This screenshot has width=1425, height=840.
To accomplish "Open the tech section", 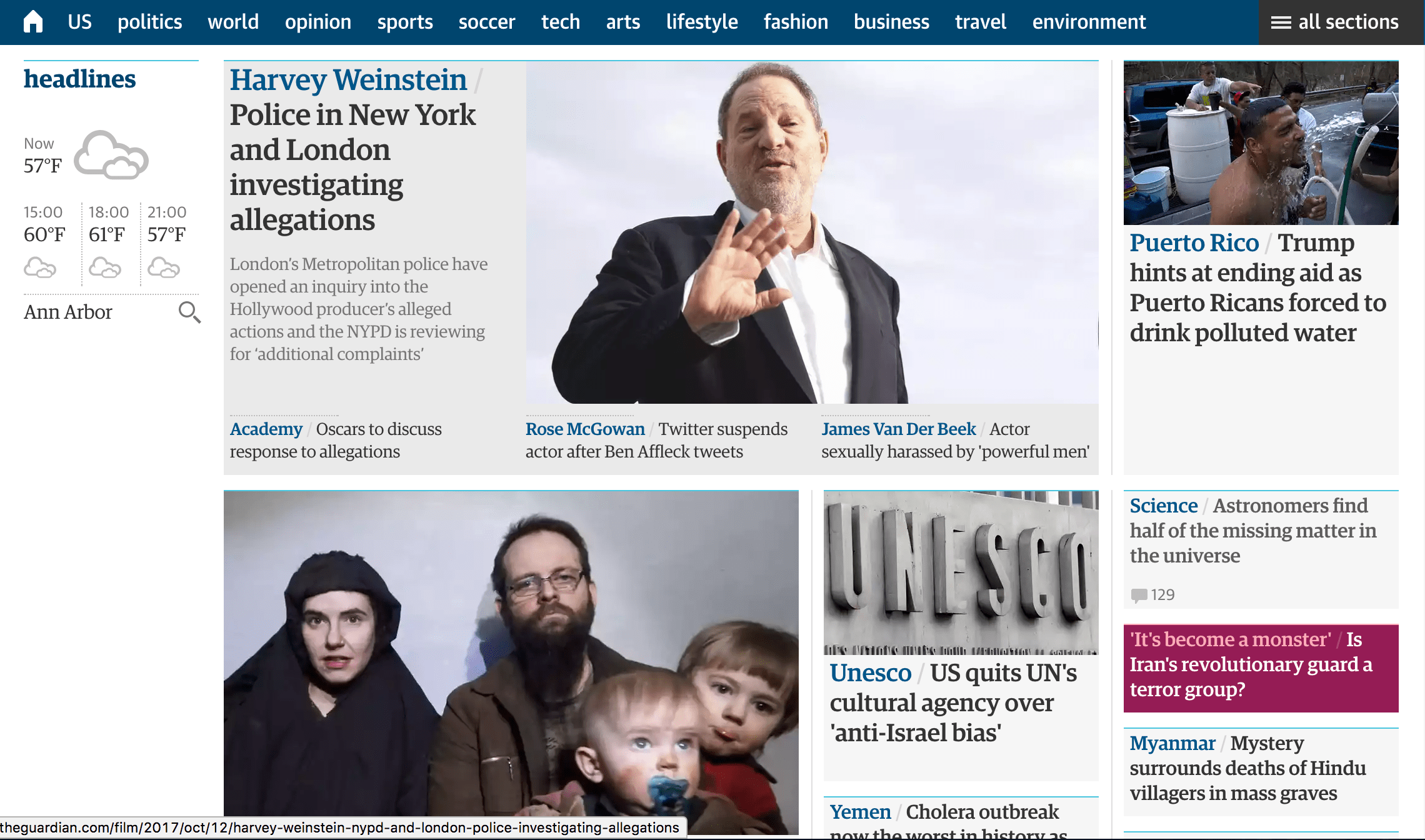I will [x=561, y=22].
